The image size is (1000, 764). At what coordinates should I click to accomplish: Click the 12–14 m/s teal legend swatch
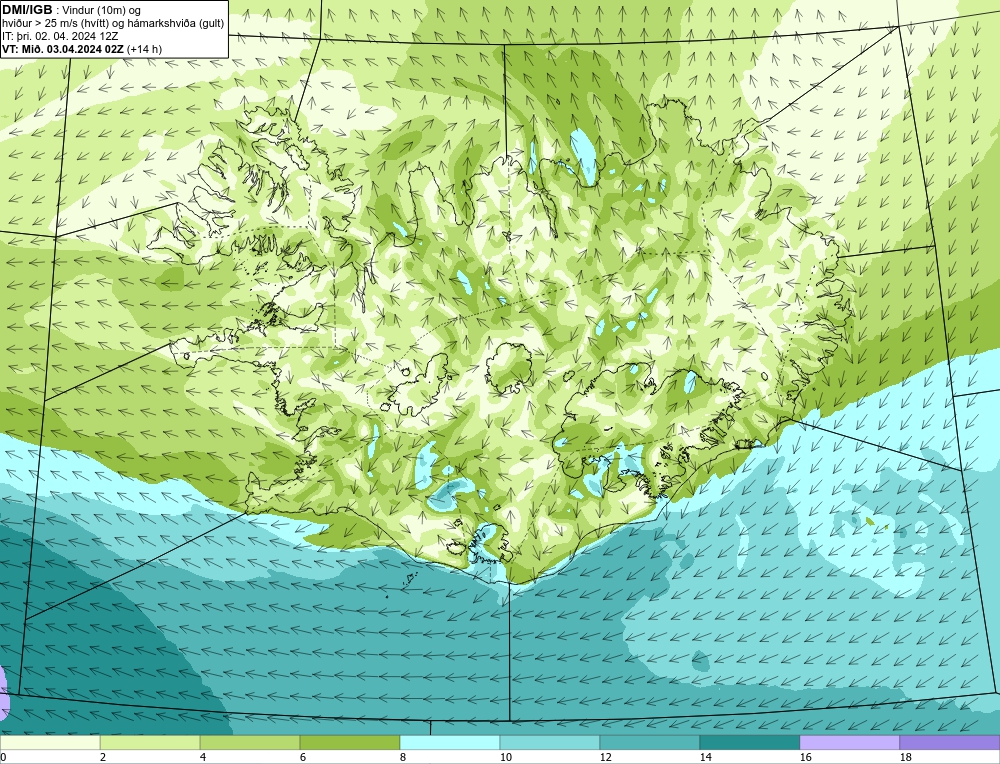(650, 743)
